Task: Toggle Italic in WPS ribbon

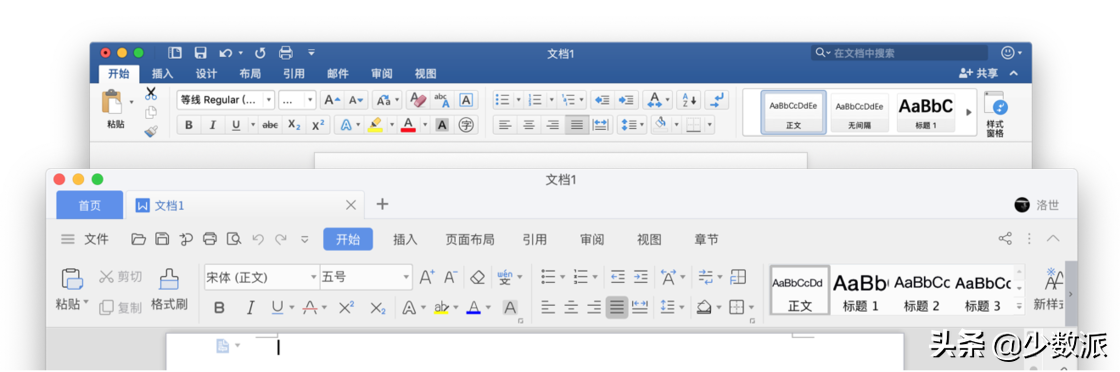Action: coord(250,308)
